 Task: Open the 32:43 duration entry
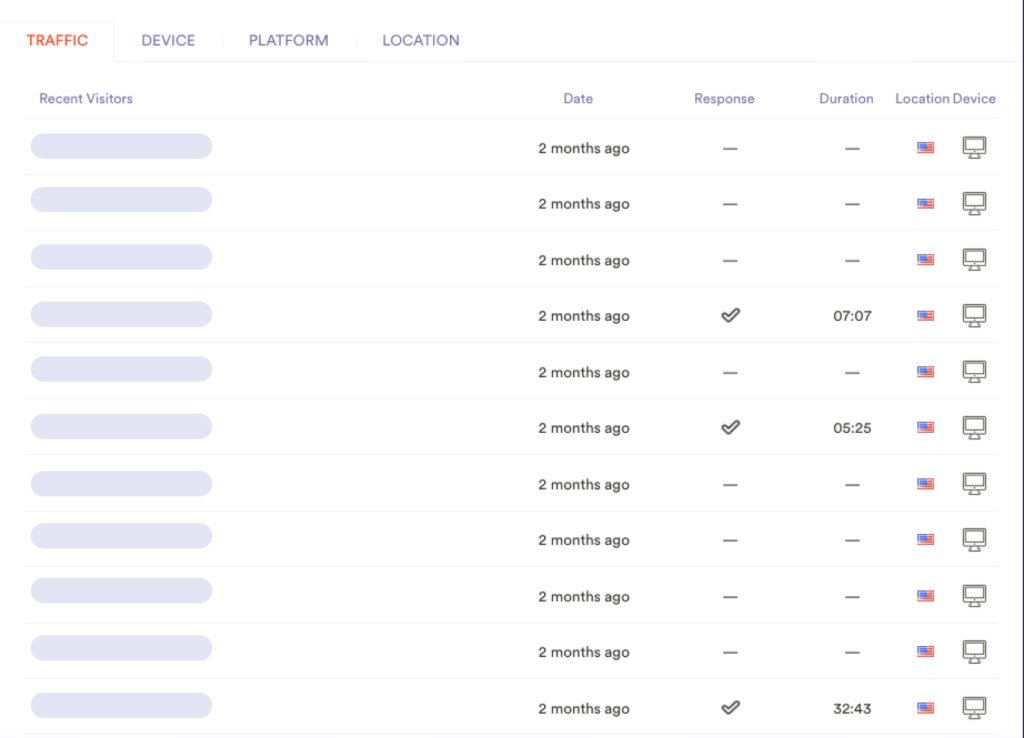(852, 708)
